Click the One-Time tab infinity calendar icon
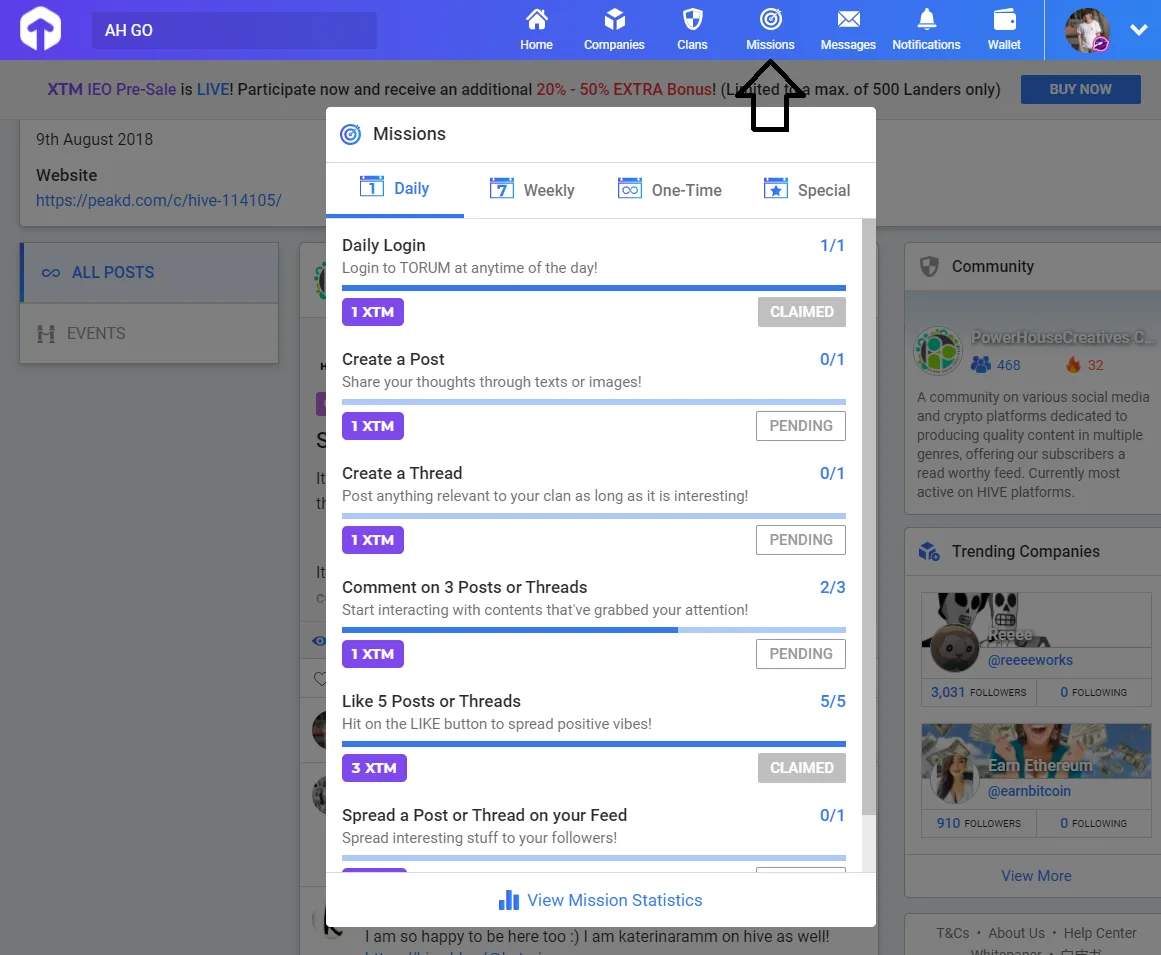The width and height of the screenshot is (1161, 955). 629,188
